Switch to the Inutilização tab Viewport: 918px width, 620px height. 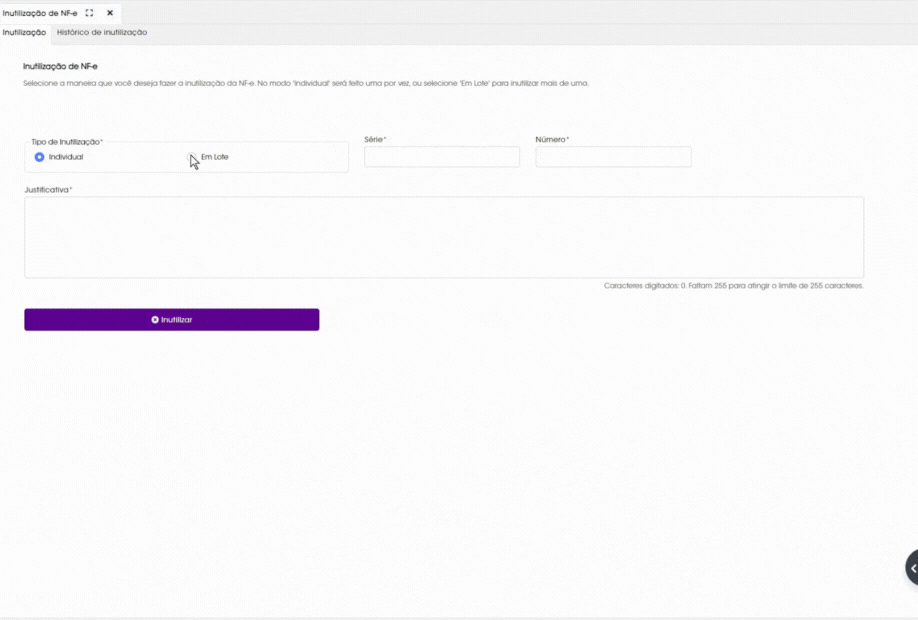(x=24, y=33)
